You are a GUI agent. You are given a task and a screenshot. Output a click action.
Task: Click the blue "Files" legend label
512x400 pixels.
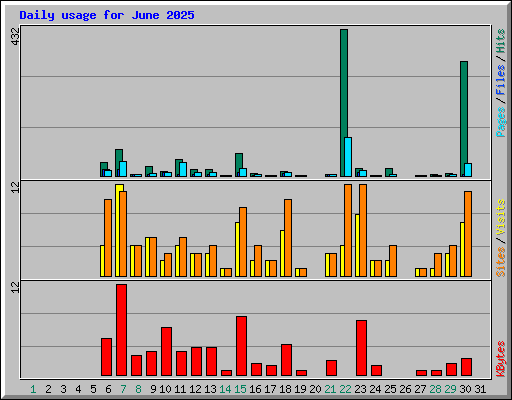pos(501,80)
